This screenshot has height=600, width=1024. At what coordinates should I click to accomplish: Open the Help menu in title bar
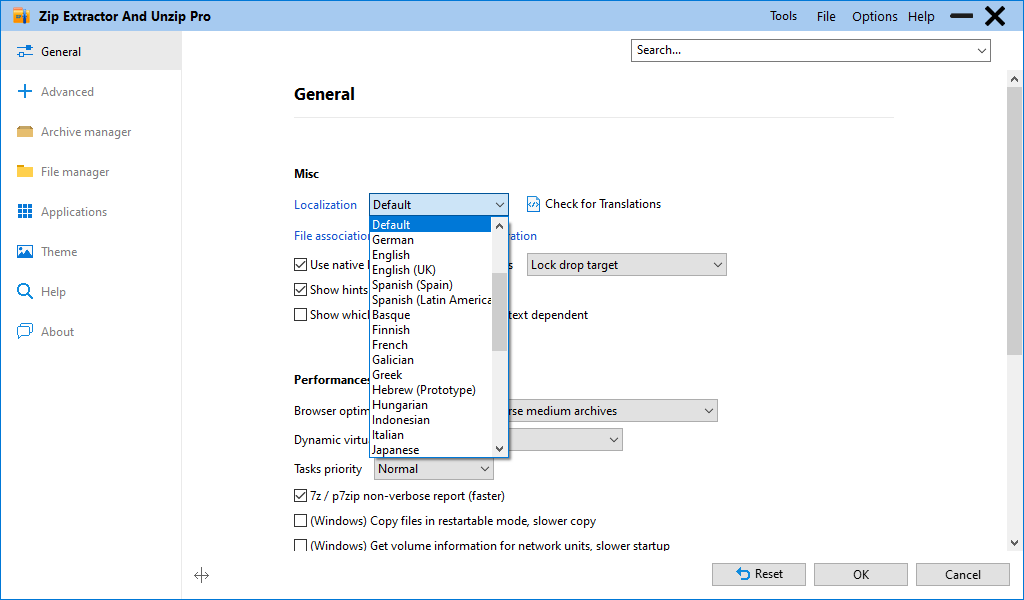pos(921,16)
